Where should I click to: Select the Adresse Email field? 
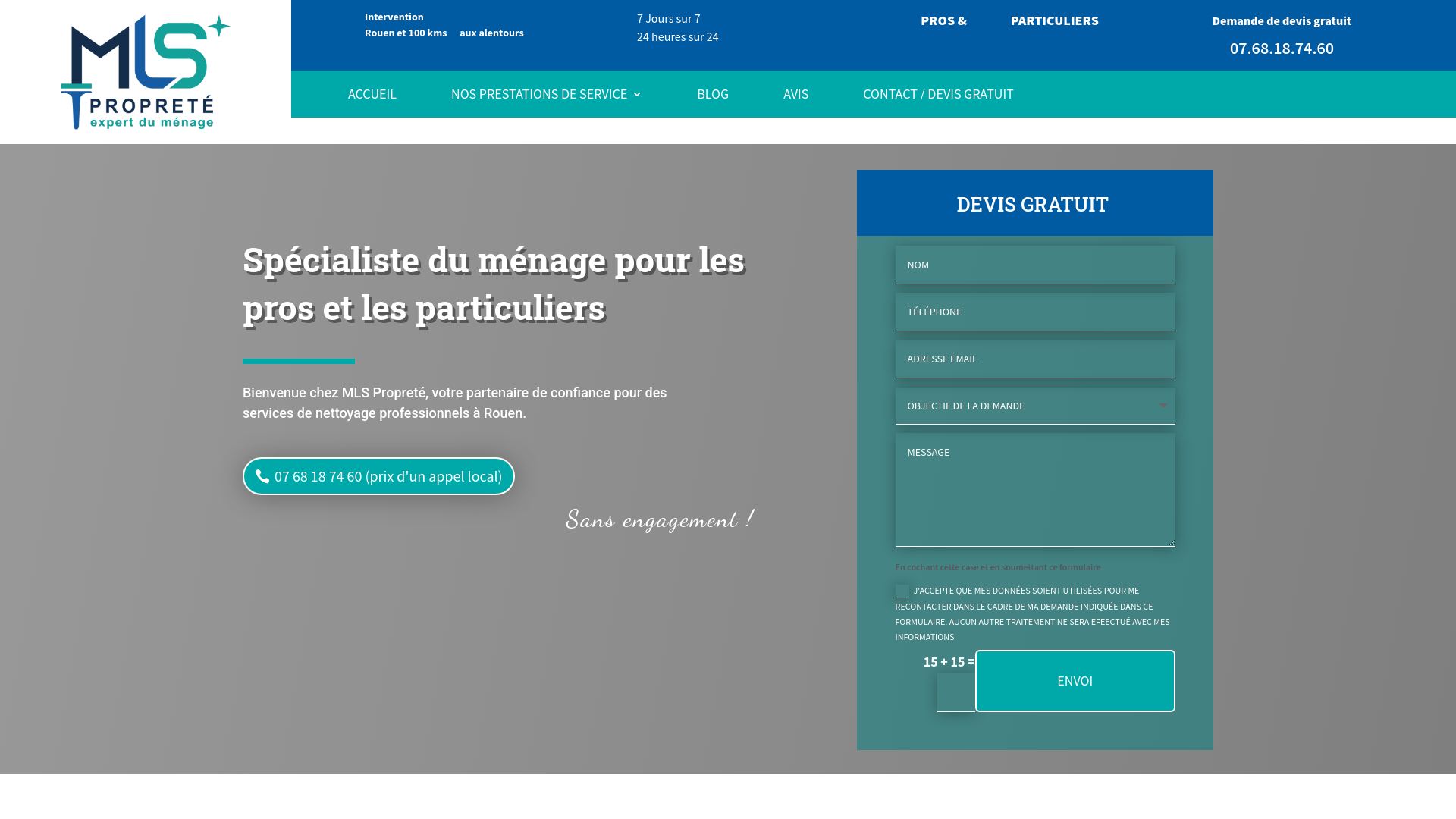[1034, 359]
